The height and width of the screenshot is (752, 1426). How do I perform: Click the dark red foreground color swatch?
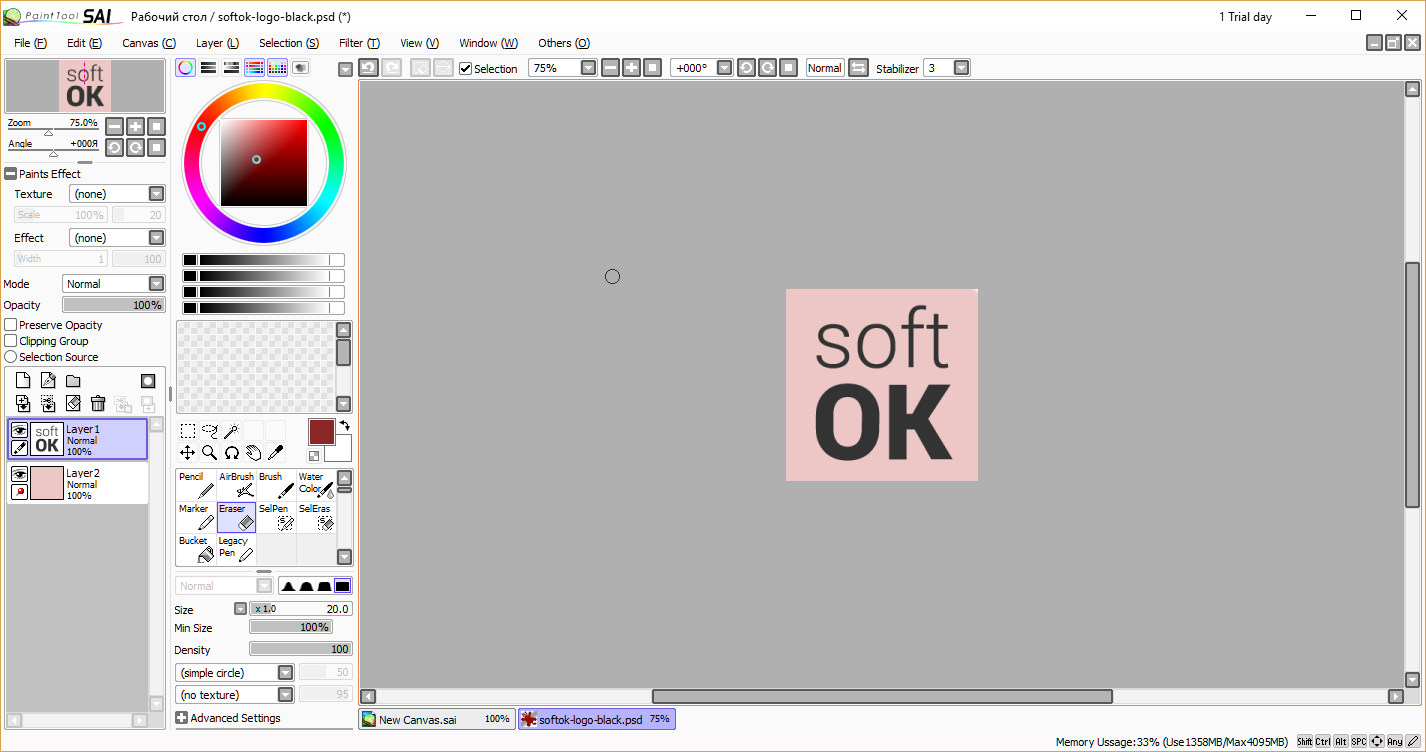(x=321, y=432)
